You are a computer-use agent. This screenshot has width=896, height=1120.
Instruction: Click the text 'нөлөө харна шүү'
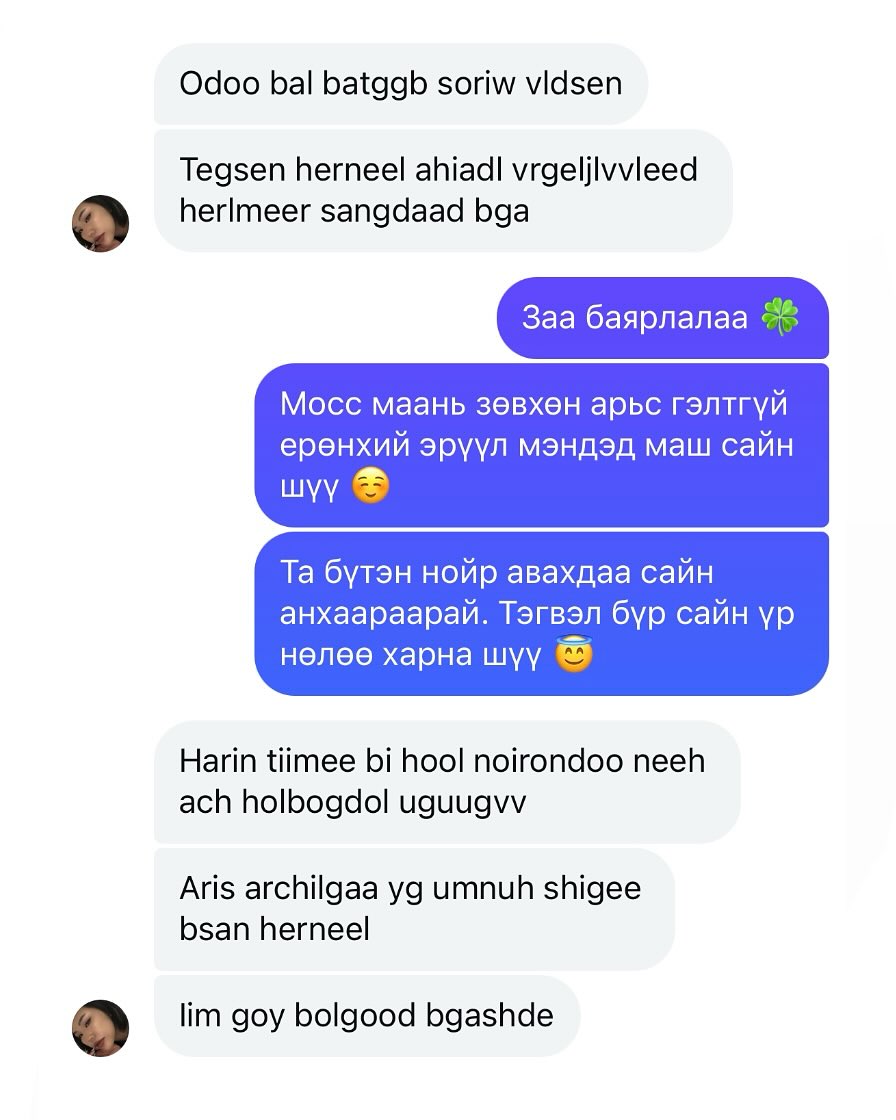click(411, 655)
